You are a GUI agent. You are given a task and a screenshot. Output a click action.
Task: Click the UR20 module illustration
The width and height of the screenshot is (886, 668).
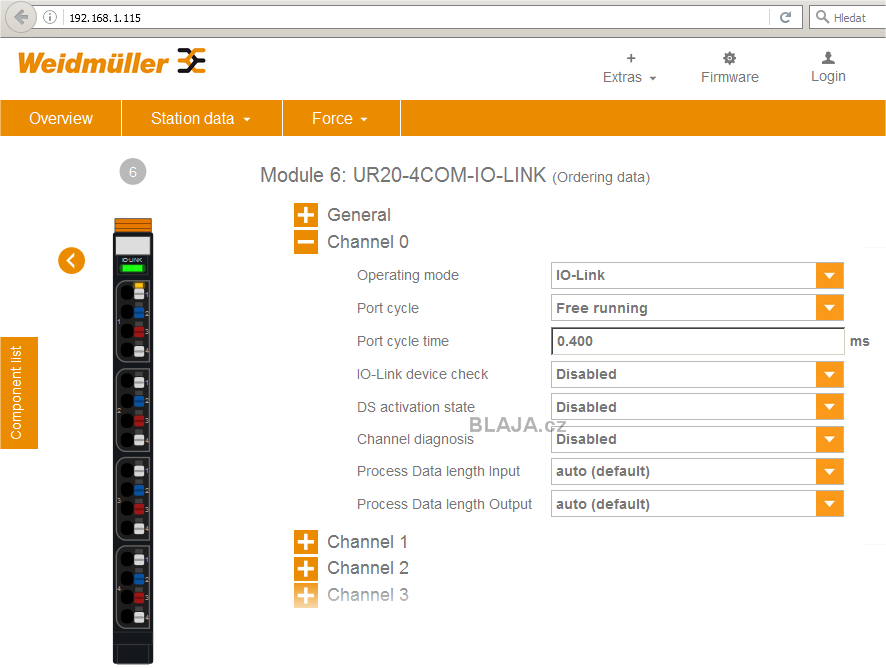(133, 441)
